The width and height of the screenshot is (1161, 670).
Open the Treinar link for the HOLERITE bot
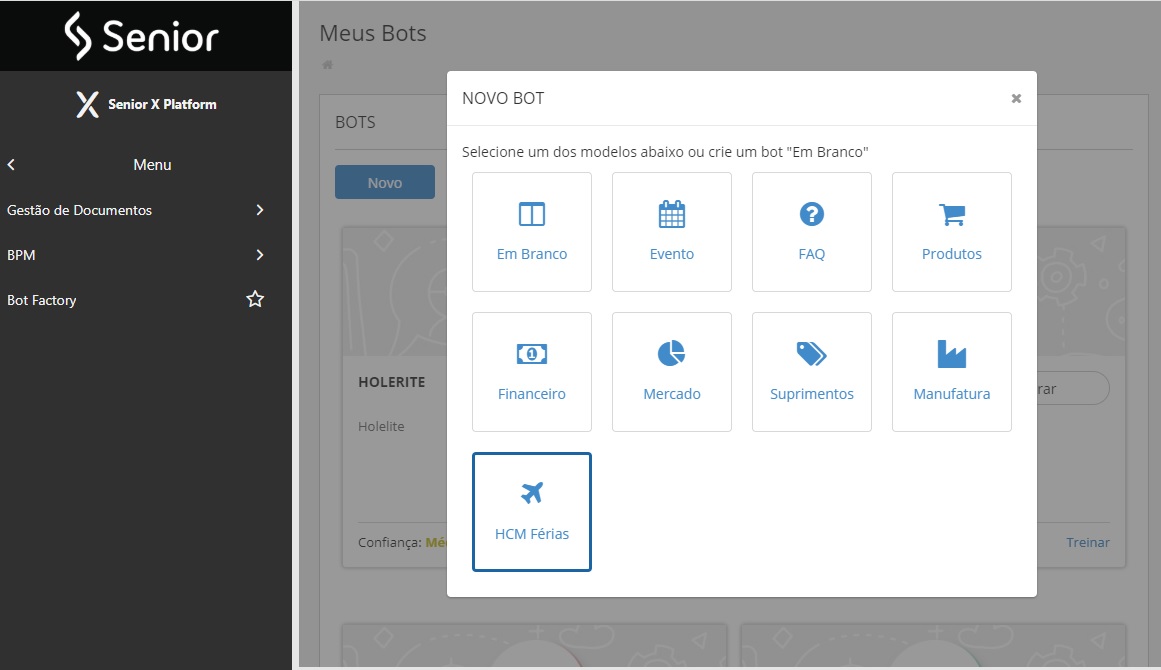(x=1087, y=542)
